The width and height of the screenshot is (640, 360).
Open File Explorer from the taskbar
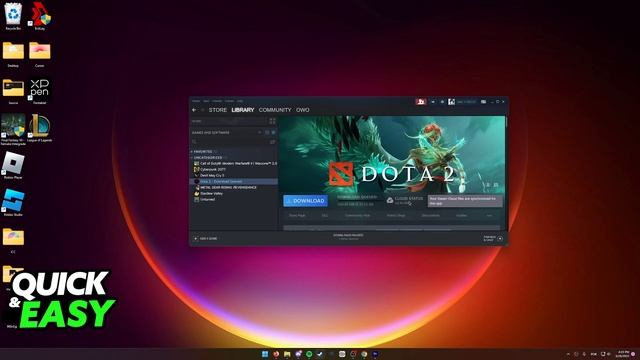(287, 354)
